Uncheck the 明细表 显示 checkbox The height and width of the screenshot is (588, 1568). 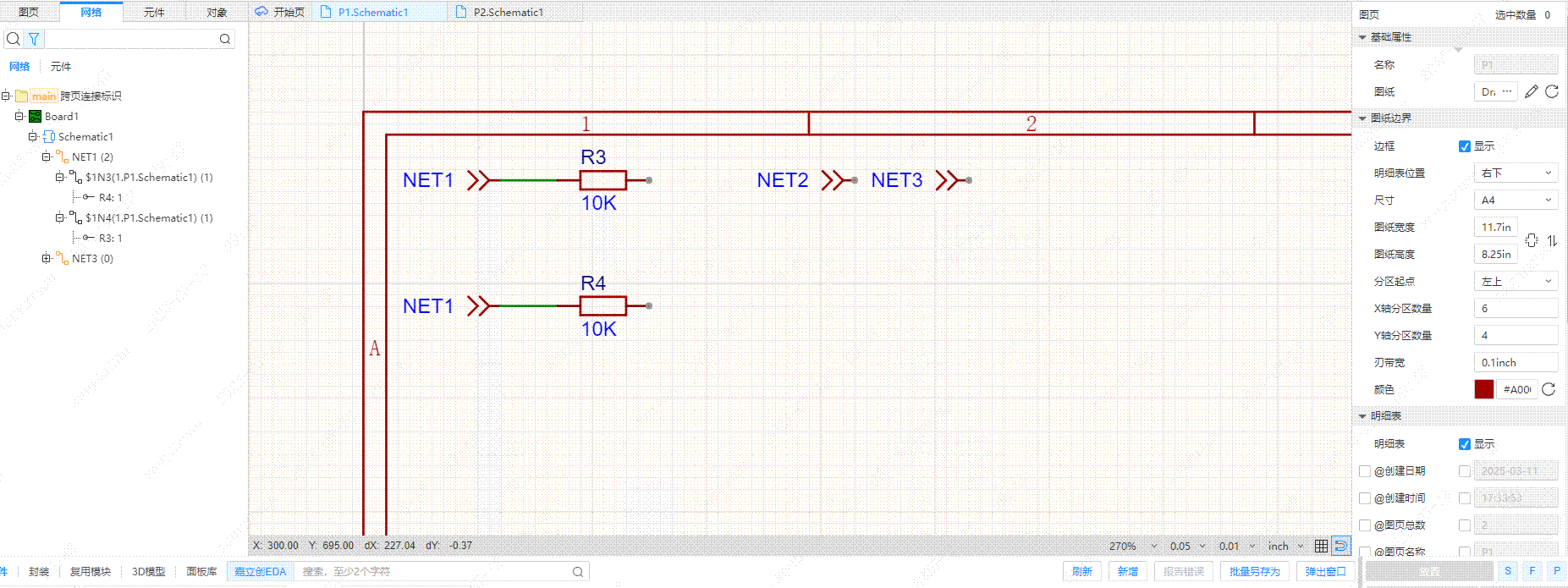point(1465,444)
